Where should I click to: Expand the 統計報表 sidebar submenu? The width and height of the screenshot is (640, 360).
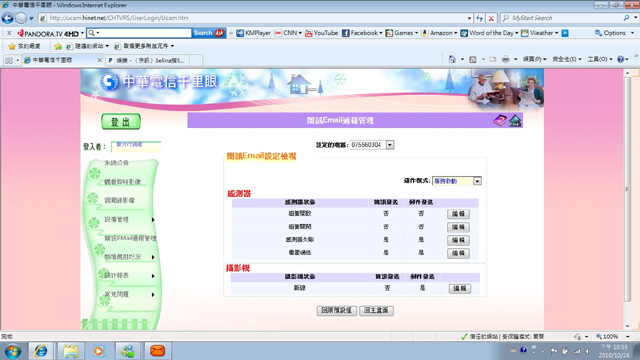pos(153,276)
